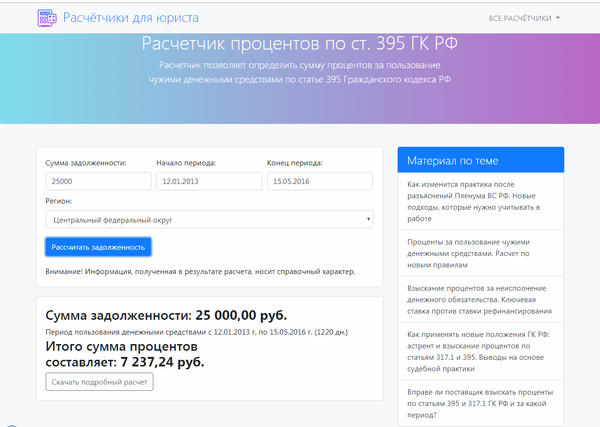This screenshot has width=600, height=427.
Task: Click the 'Начало периода' date field
Action: 206,181
